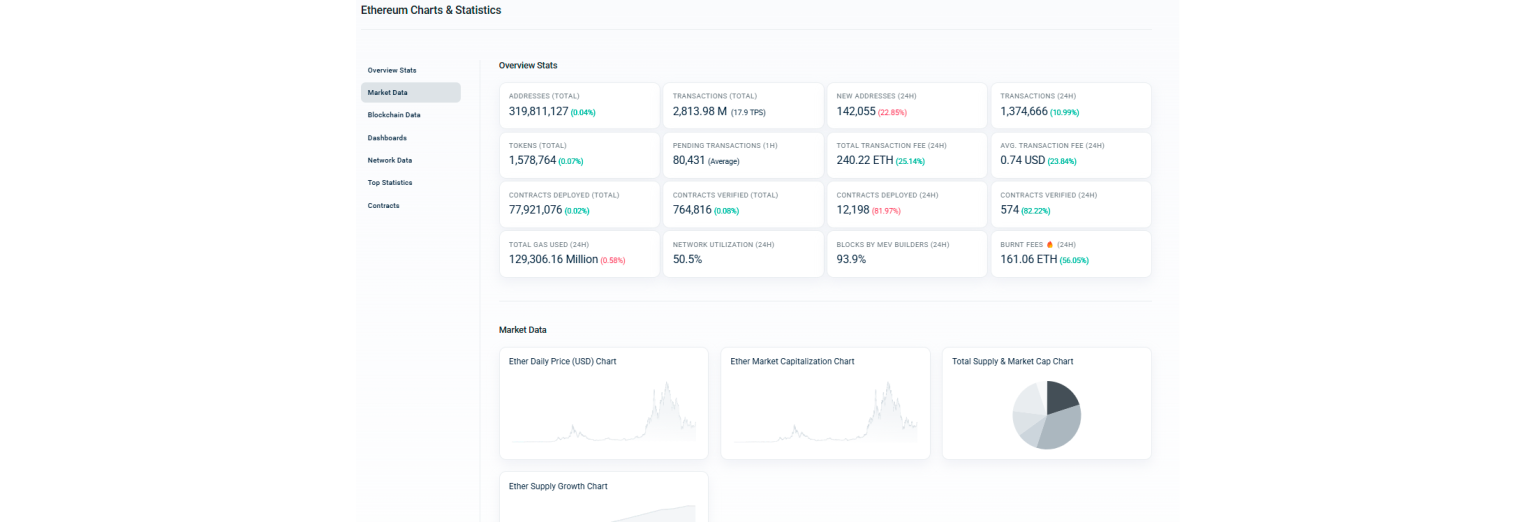Click Transactions (24H) value 1,374,666

click(1024, 111)
